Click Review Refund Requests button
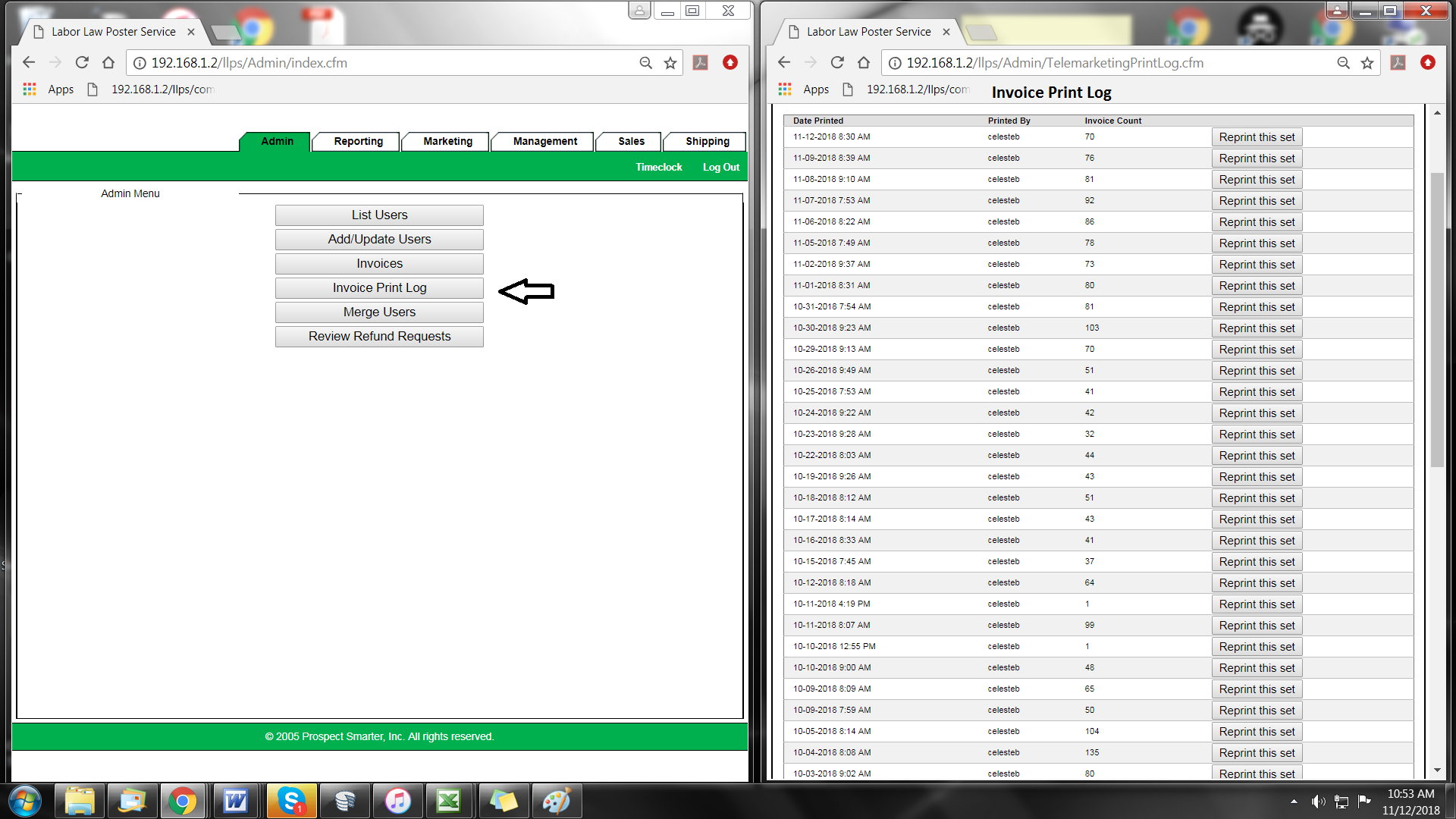 tap(379, 337)
